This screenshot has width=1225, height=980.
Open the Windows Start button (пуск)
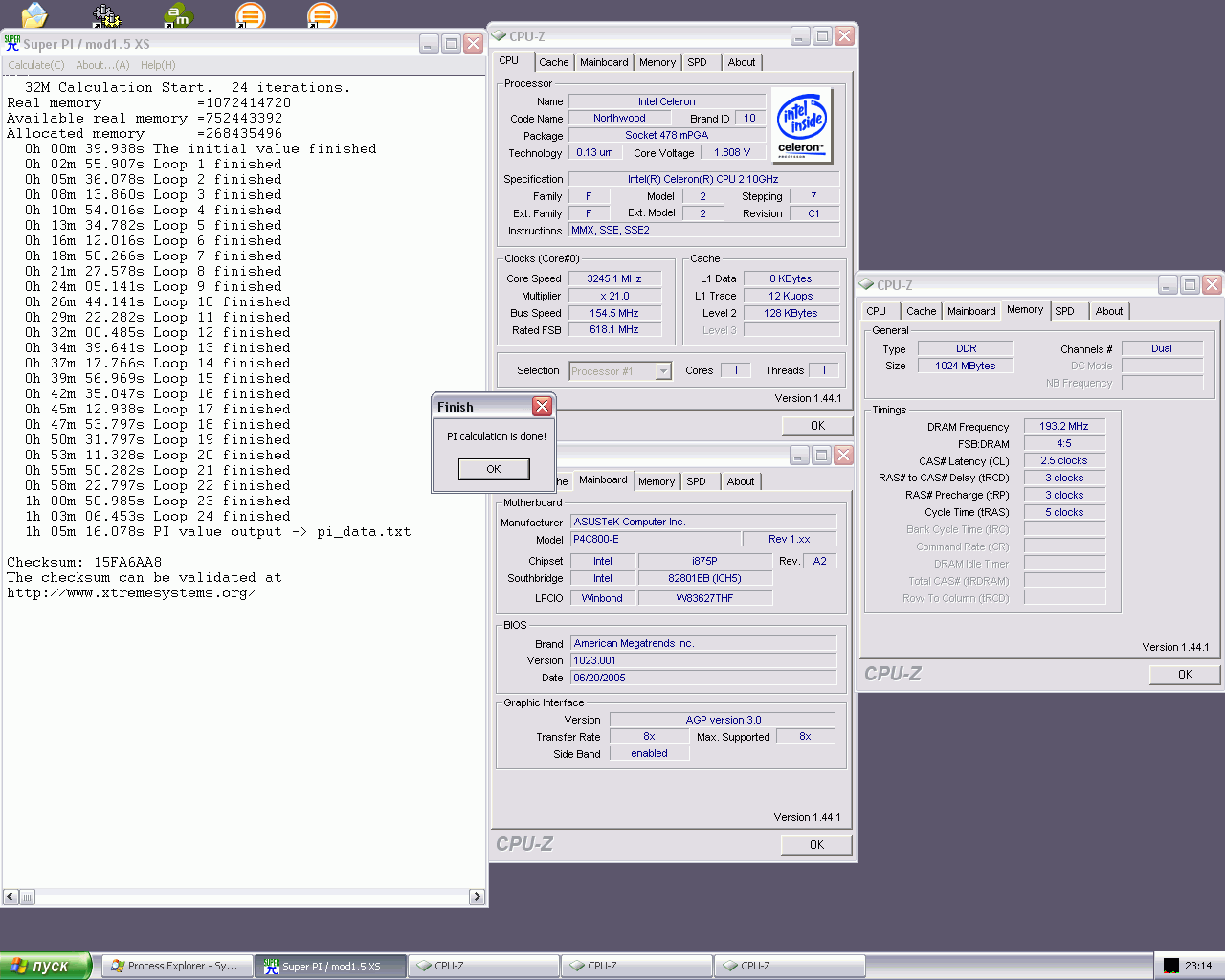(45, 966)
